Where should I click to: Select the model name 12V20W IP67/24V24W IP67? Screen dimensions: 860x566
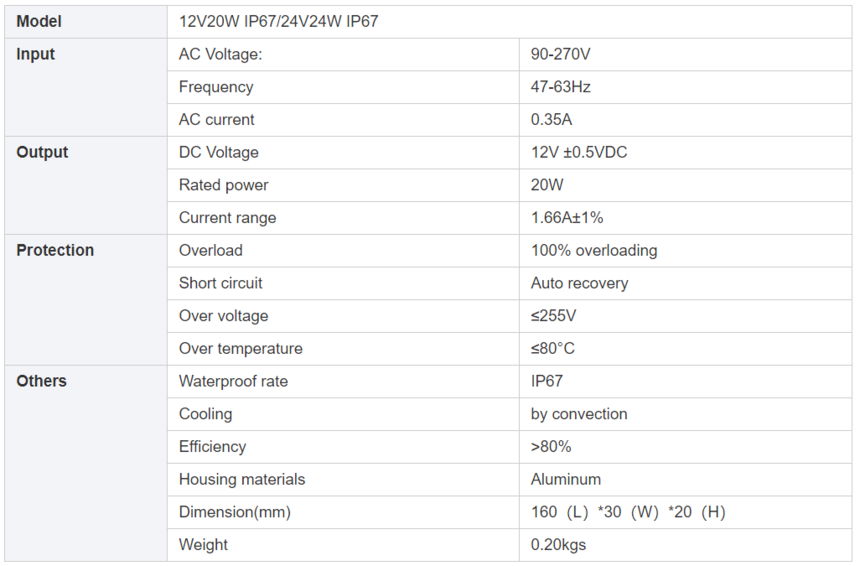278,21
